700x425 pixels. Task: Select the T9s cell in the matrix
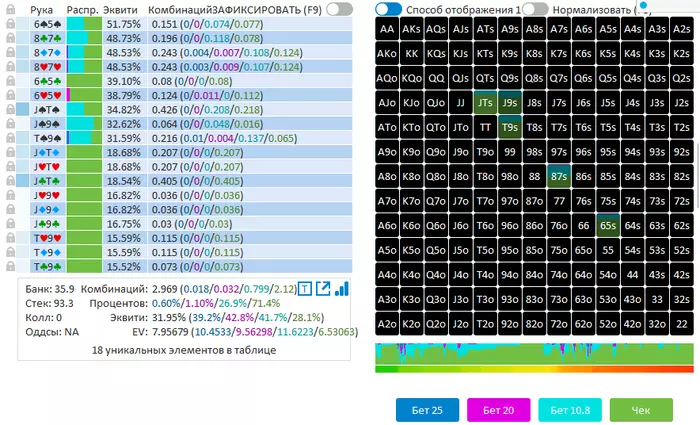pos(509,127)
